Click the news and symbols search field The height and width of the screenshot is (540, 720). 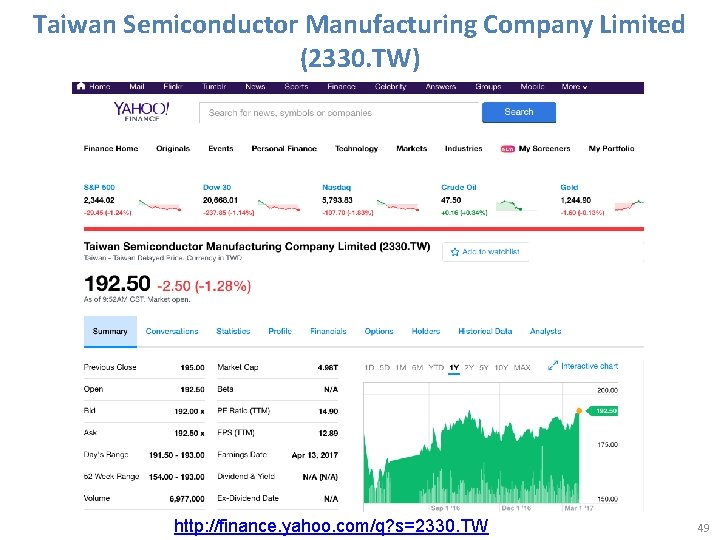(x=340, y=113)
